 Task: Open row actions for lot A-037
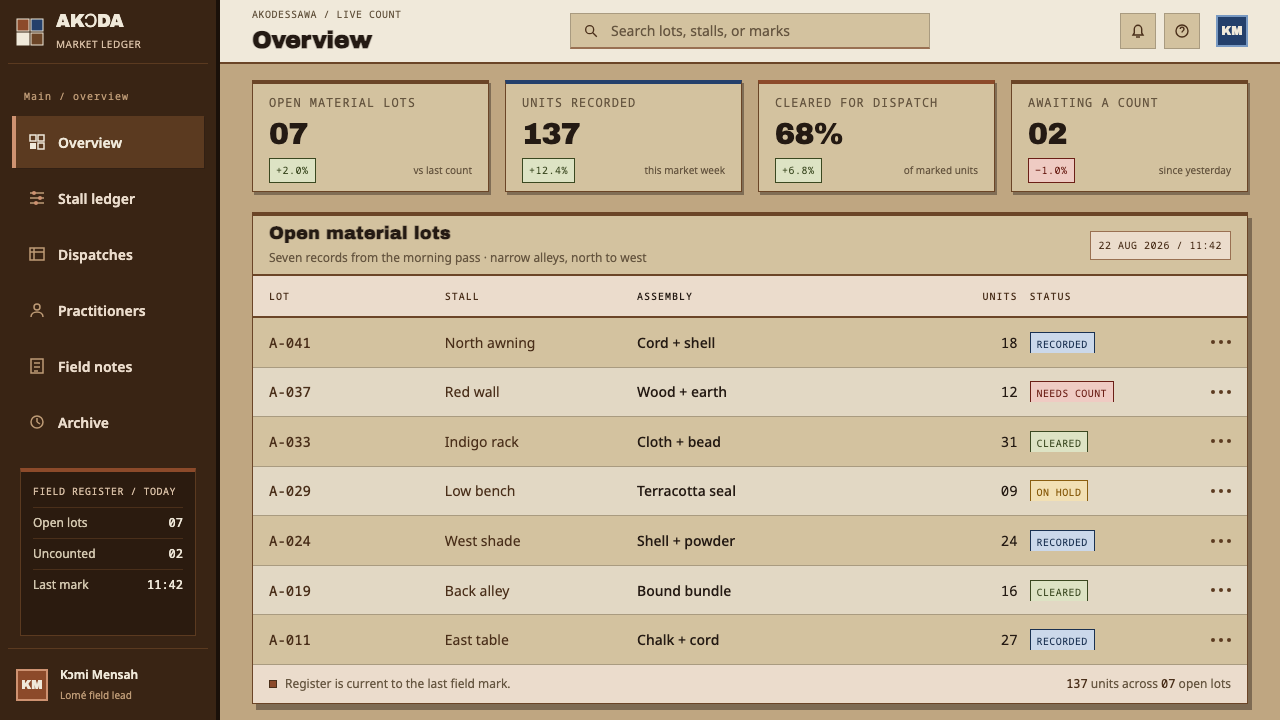click(x=1221, y=392)
